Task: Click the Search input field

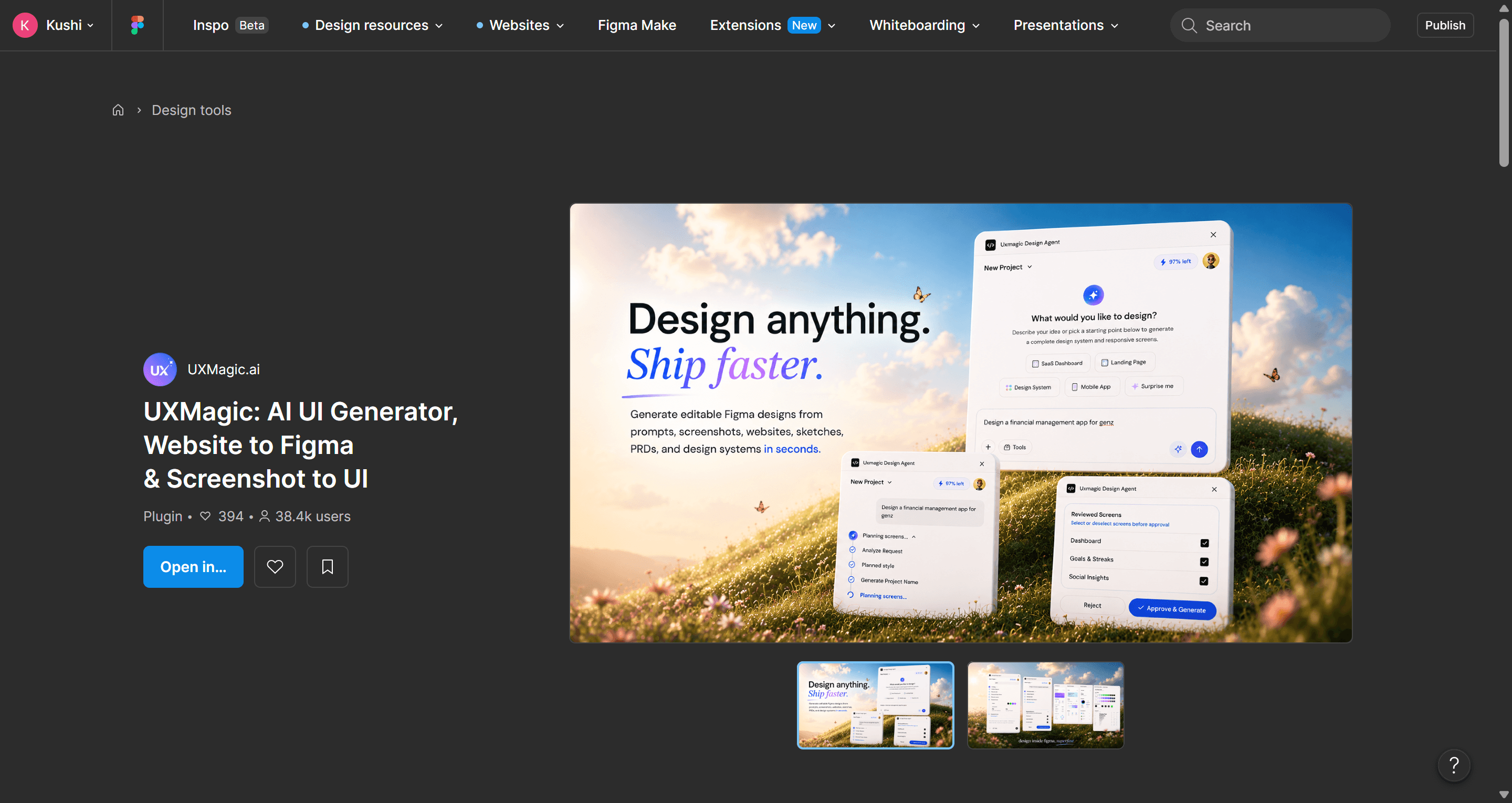Action: 1280,25
